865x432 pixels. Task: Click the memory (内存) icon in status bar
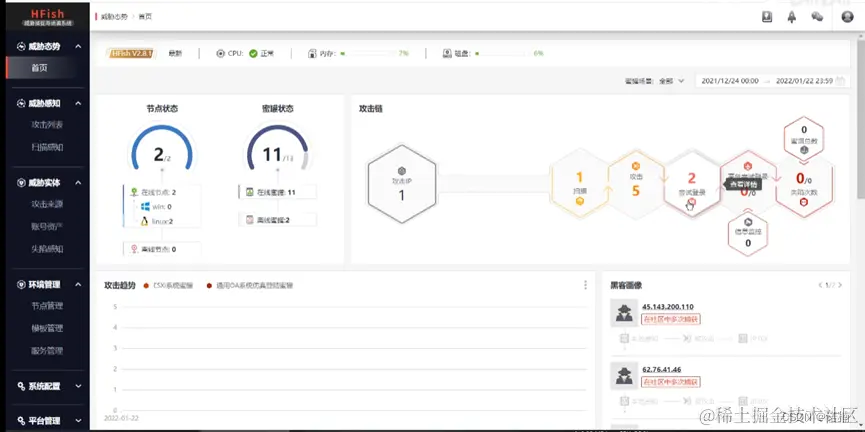tap(312, 54)
